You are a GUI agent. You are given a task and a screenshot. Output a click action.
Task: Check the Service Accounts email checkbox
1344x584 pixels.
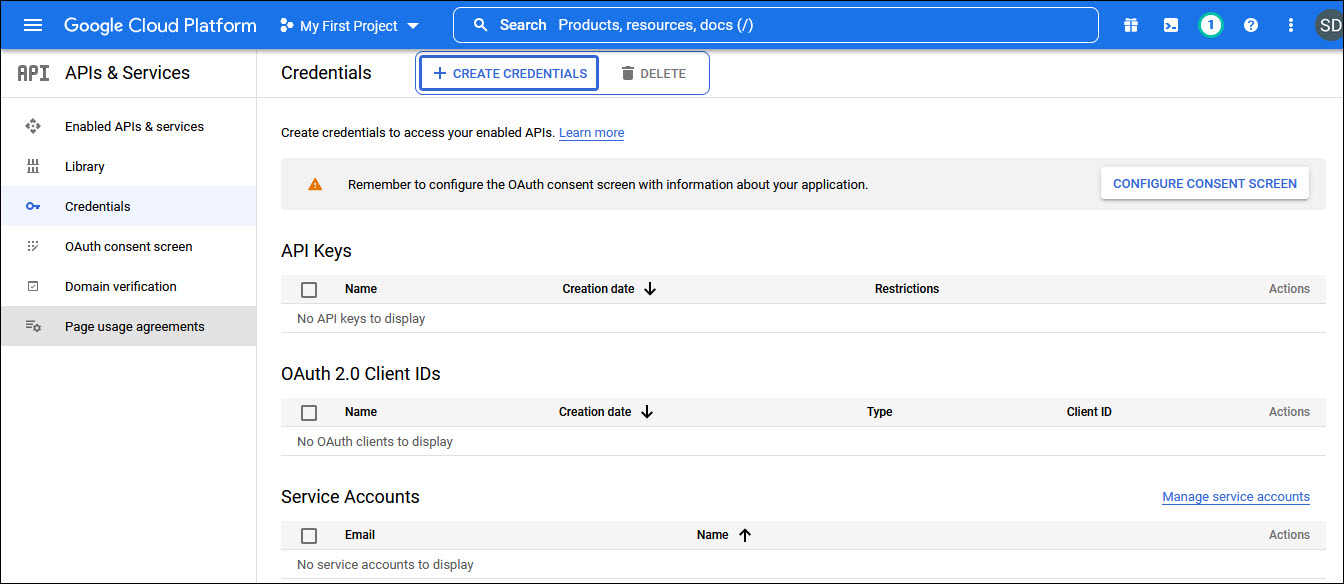(x=309, y=535)
